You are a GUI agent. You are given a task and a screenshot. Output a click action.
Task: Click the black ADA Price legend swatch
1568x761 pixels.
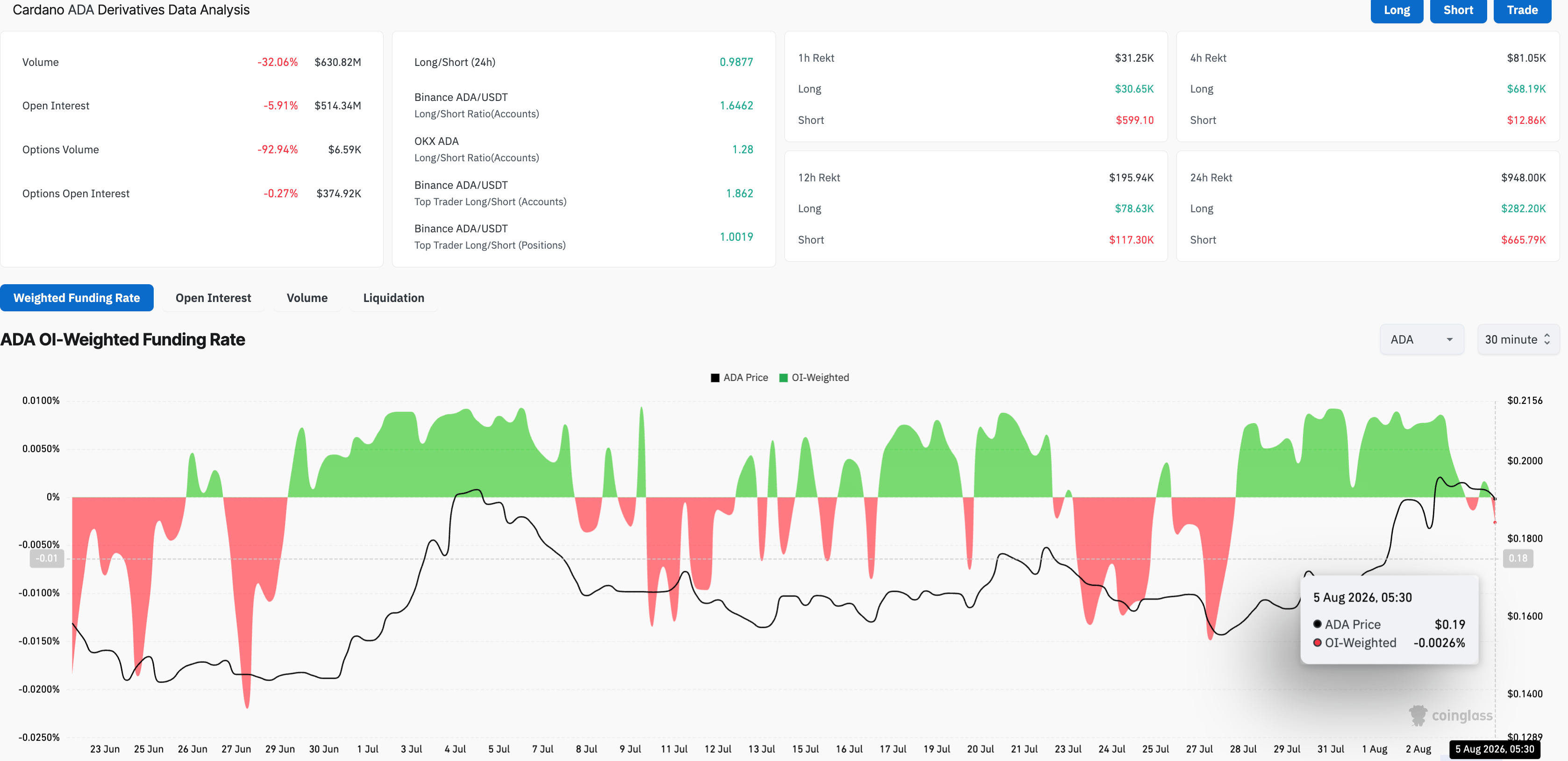tap(715, 378)
